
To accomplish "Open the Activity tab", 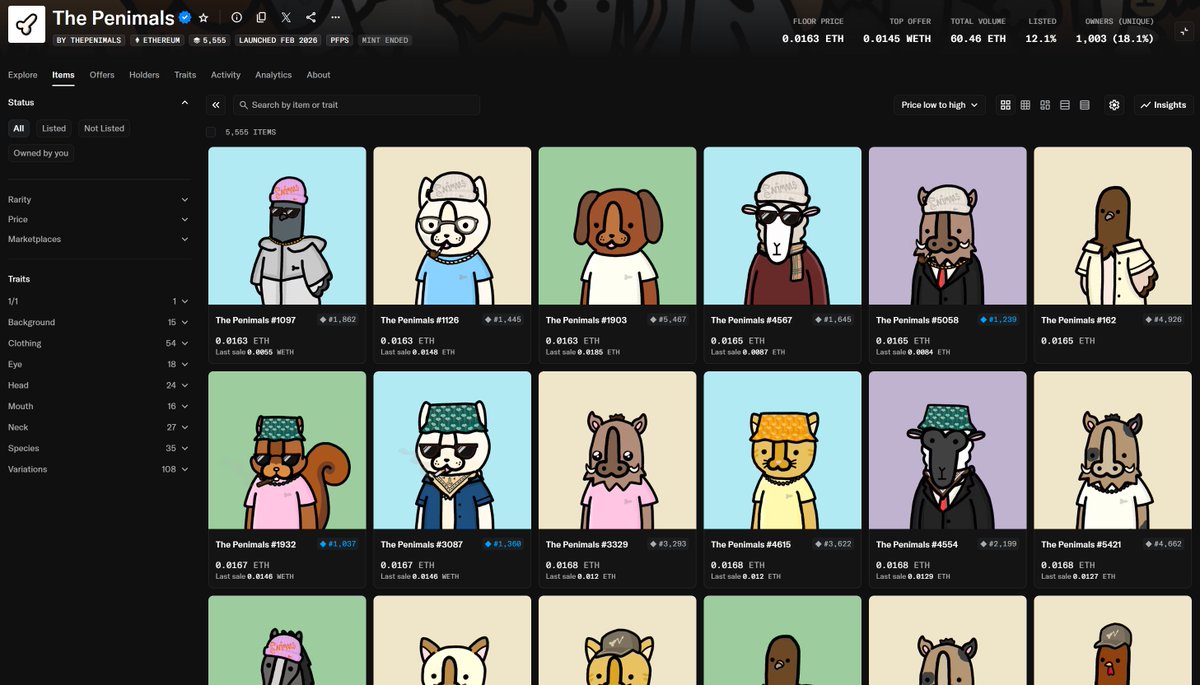I will pos(226,75).
